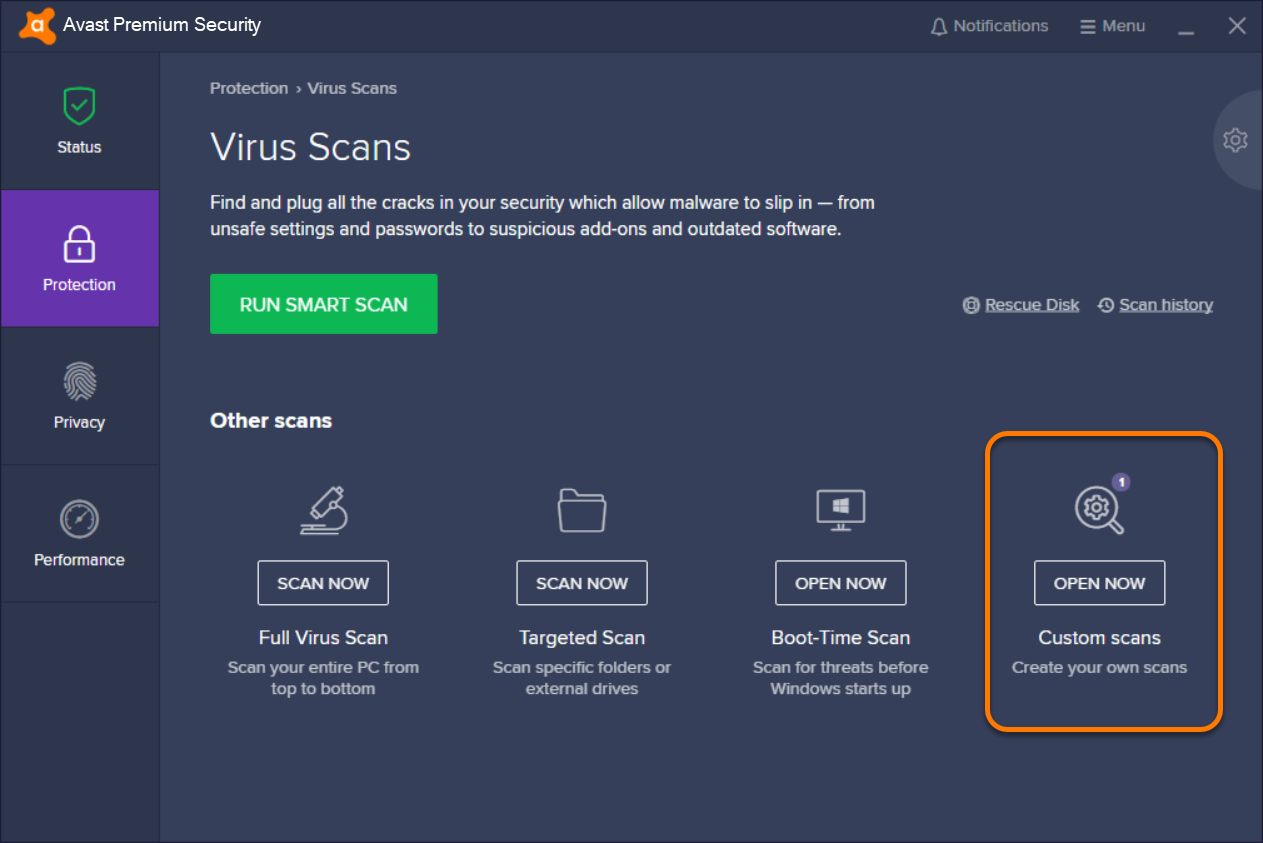Click 'Create your own scans' description
Screen dimensions: 1263x843
[1100, 668]
